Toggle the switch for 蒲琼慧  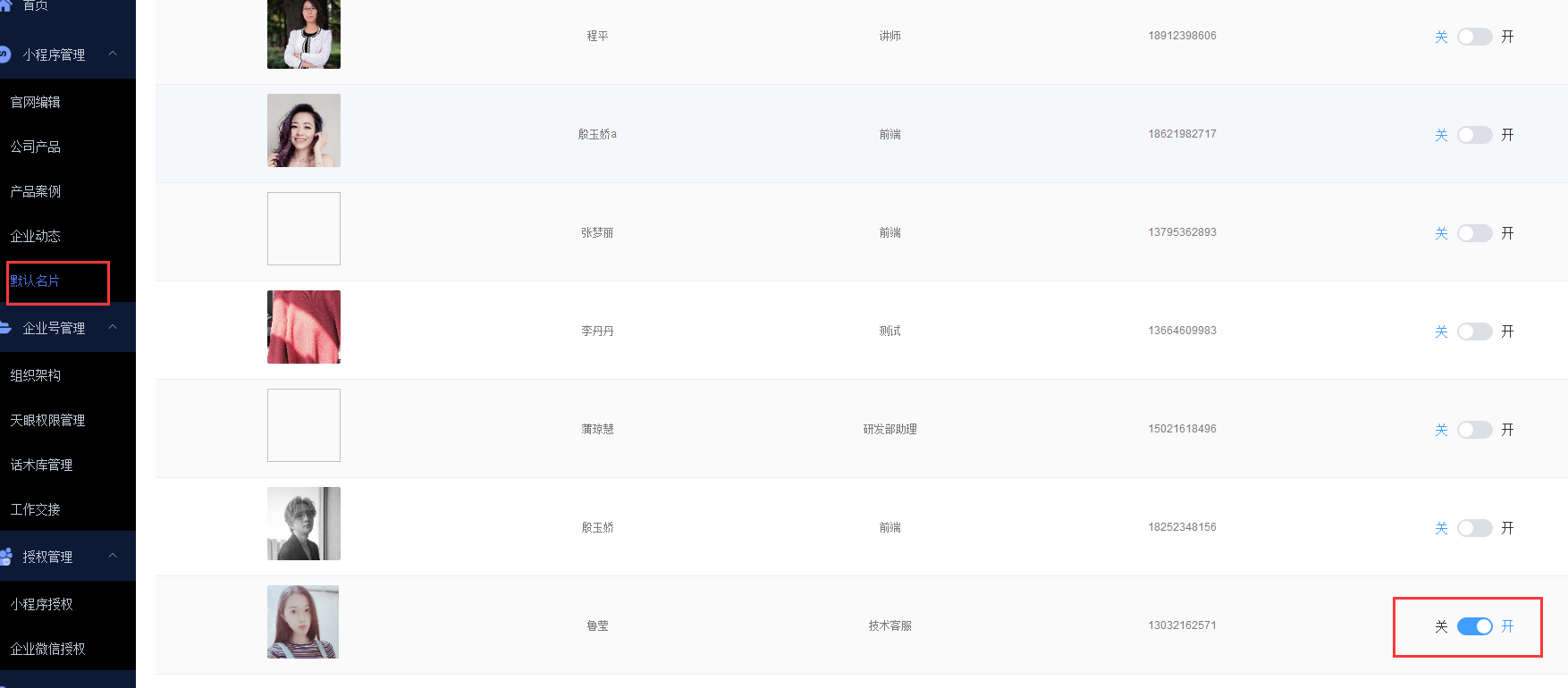click(x=1474, y=430)
